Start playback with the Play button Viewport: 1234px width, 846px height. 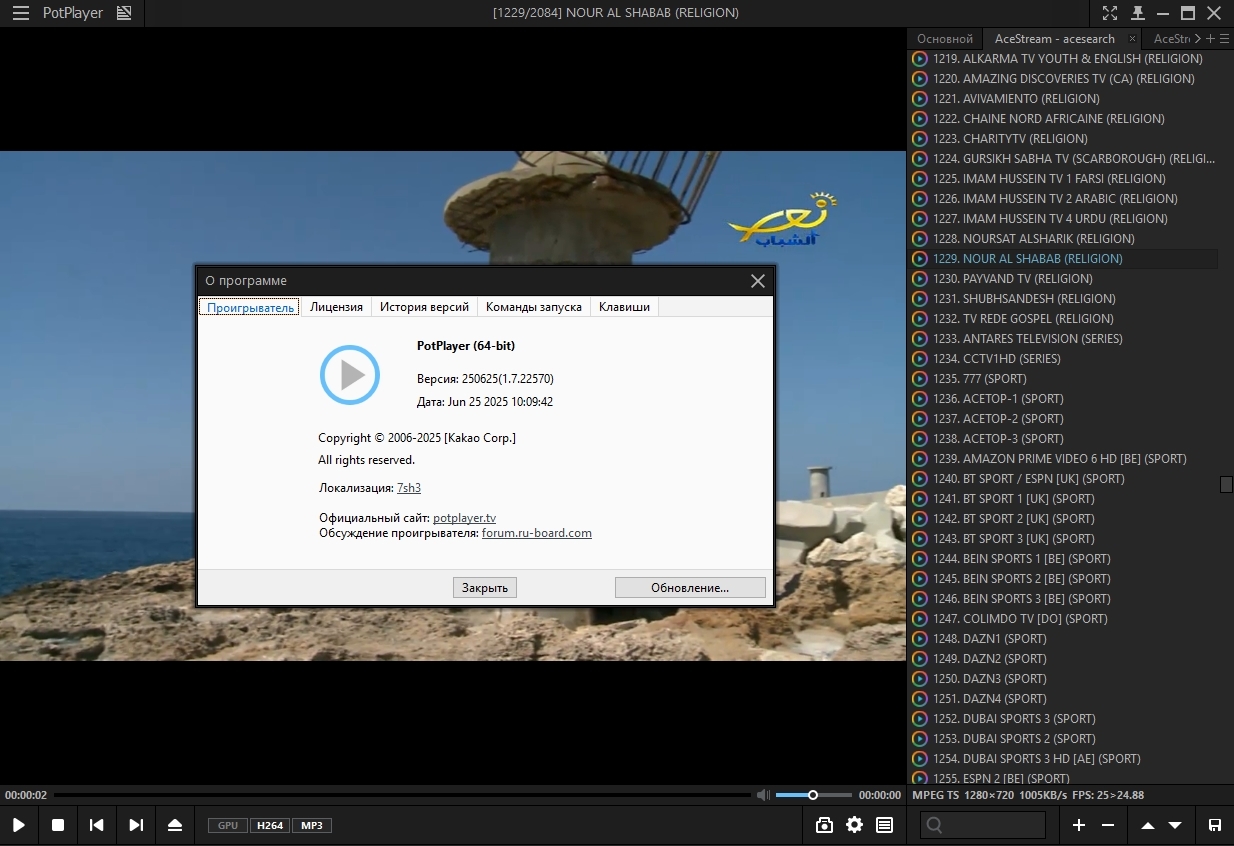pyautogui.click(x=19, y=825)
